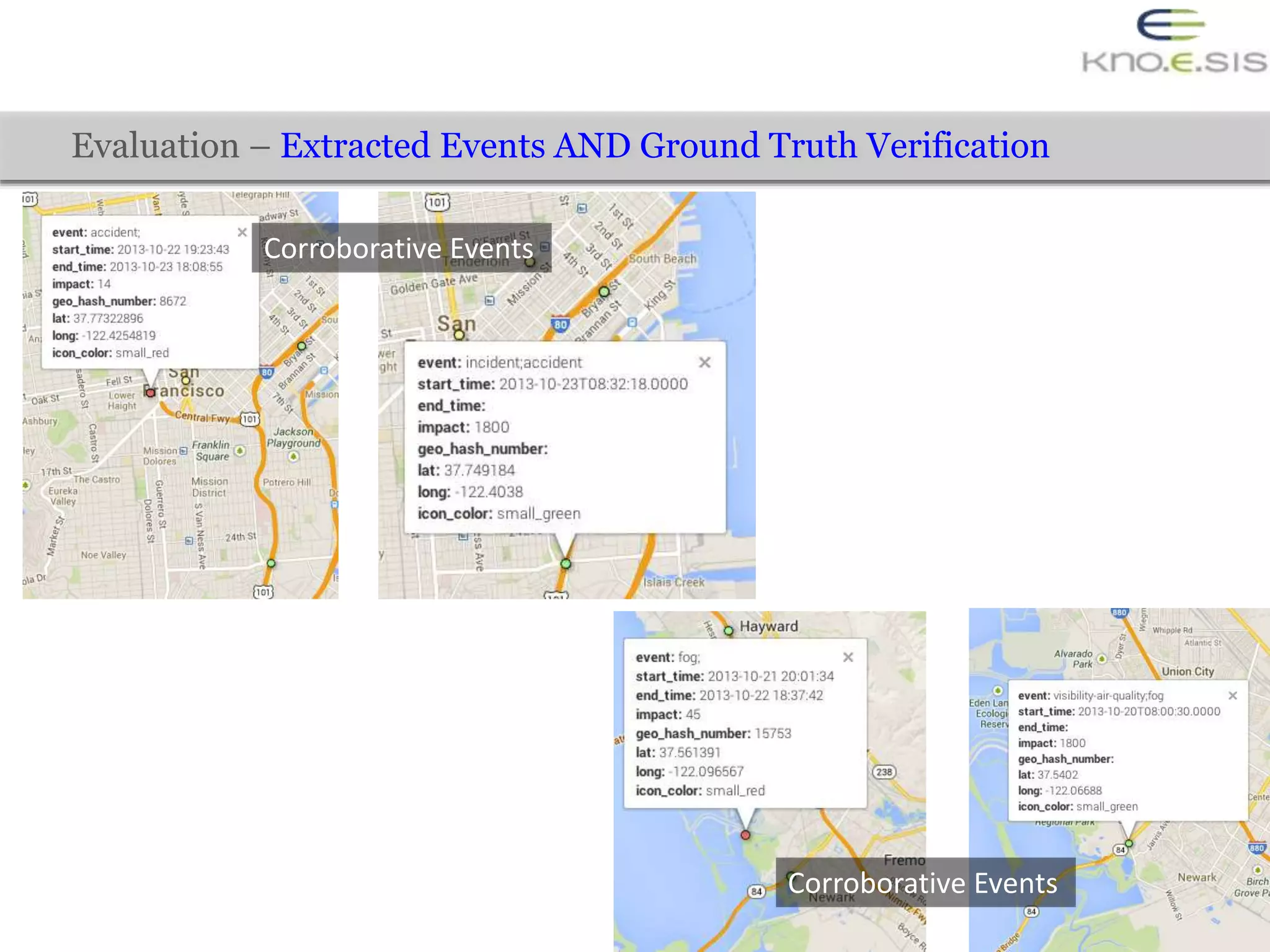Click geo_hash_number 8672 value
Image resolution: width=1270 pixels, height=952 pixels.
[172, 301]
